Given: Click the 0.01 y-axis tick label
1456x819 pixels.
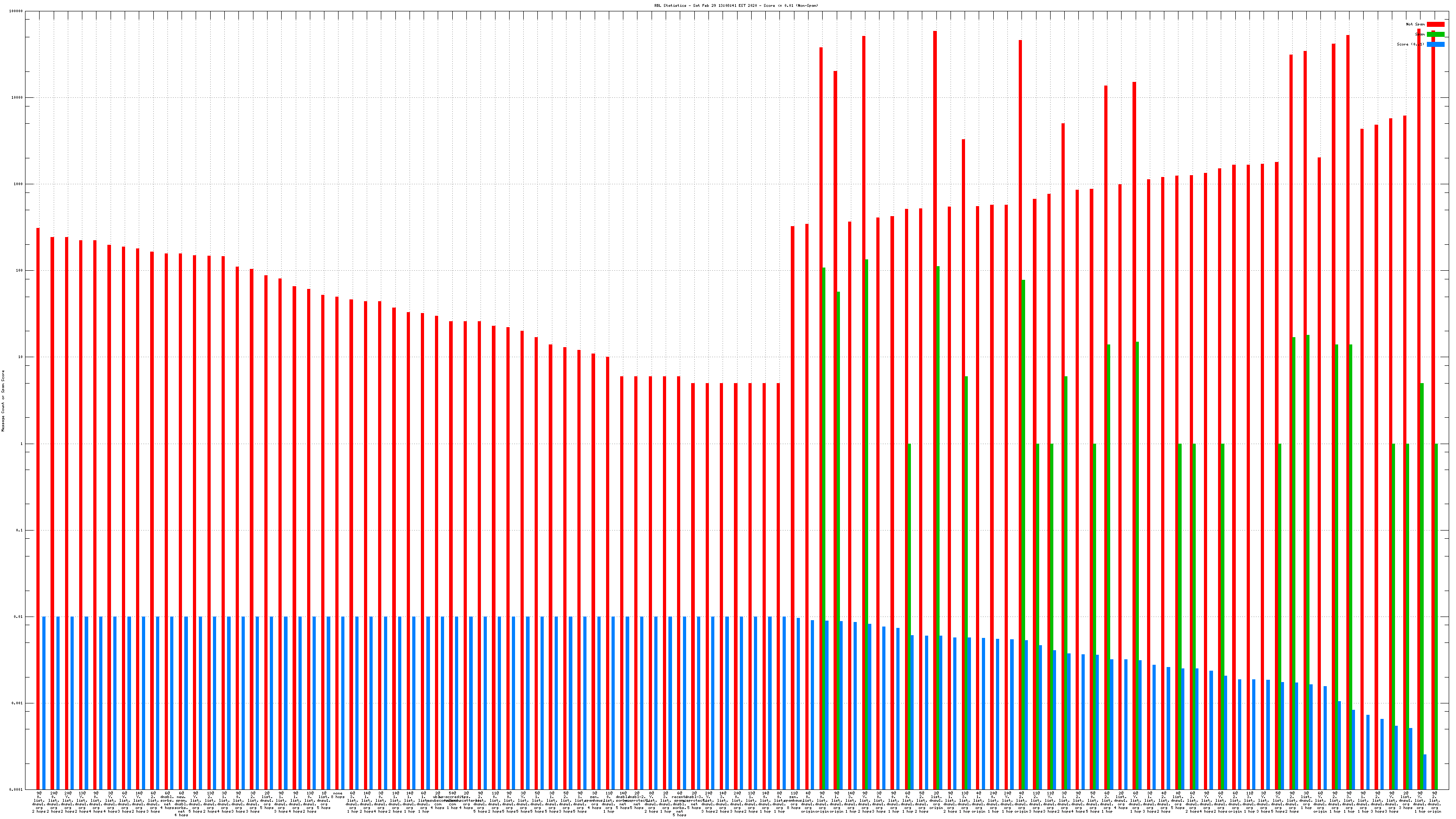Looking at the screenshot, I should pyautogui.click(x=18, y=617).
